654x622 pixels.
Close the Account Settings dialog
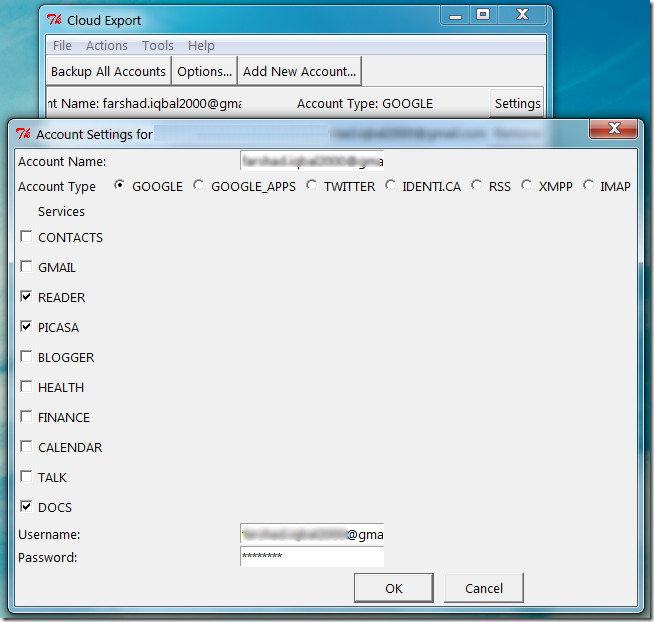[613, 128]
